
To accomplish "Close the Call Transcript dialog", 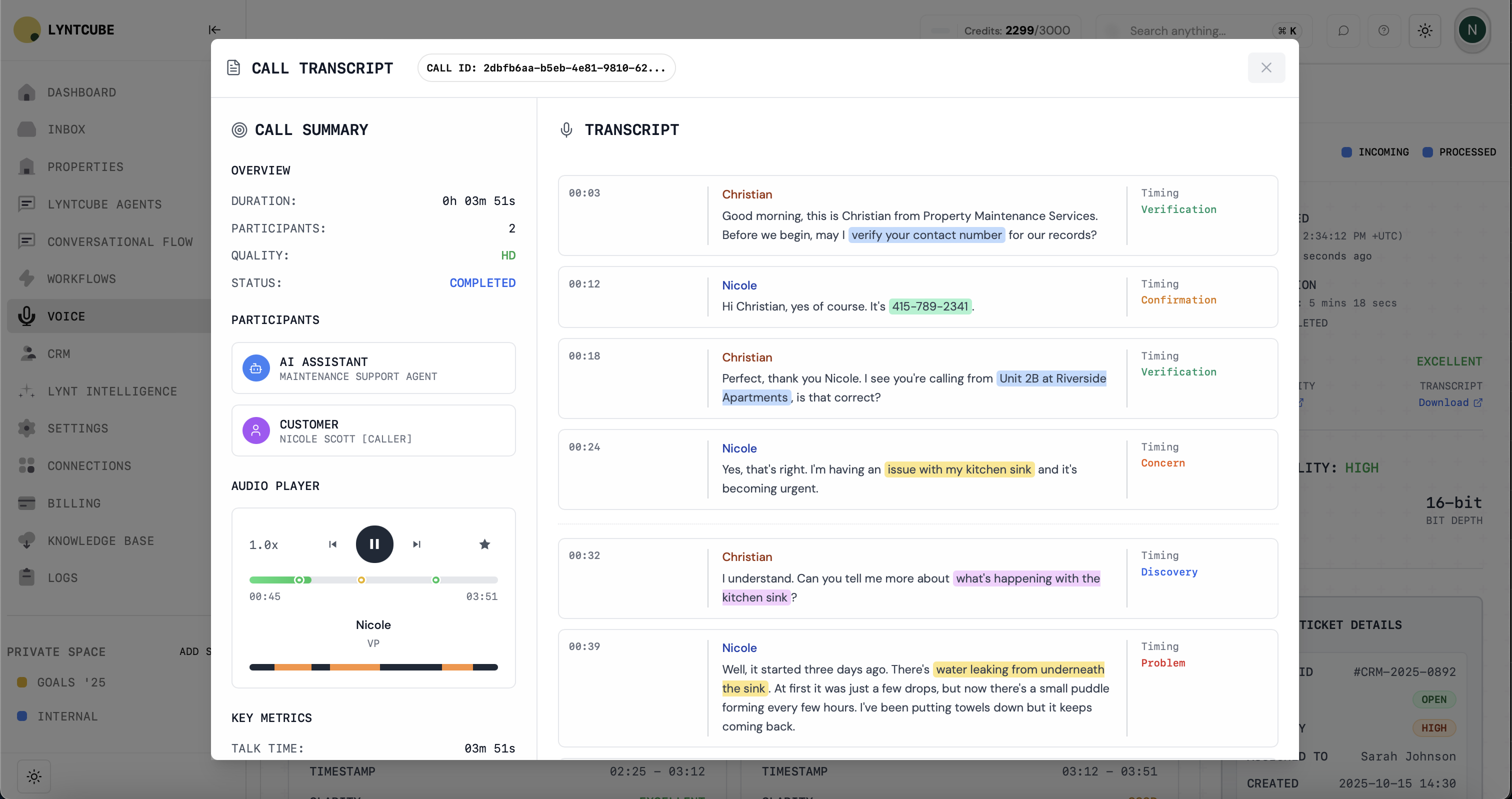I will [x=1265, y=67].
